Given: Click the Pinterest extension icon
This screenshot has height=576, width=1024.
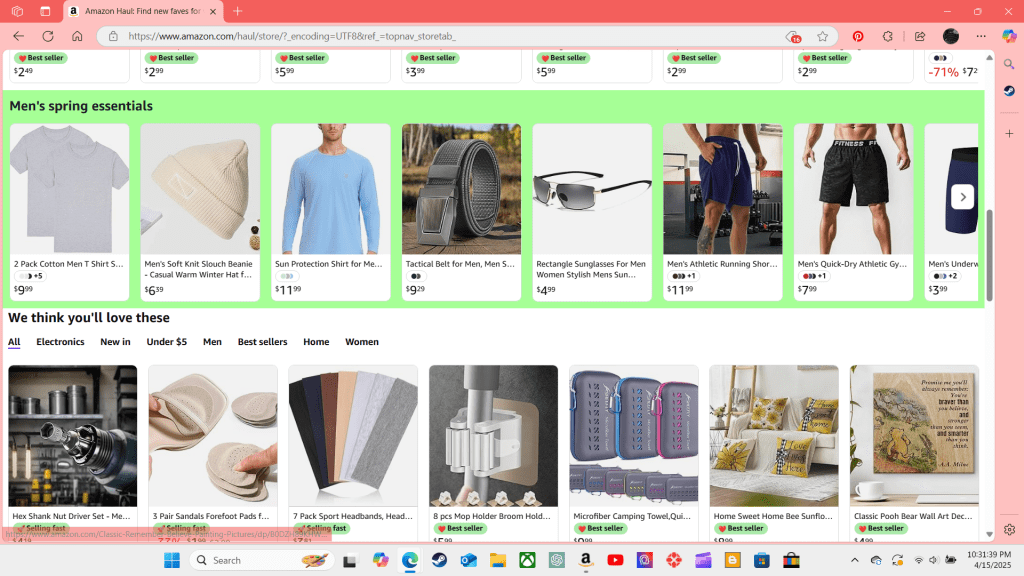Looking at the screenshot, I should pos(857,36).
